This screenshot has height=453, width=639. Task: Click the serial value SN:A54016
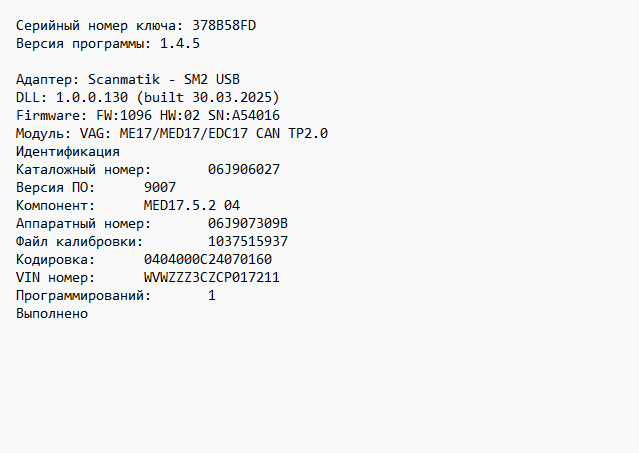(x=244, y=115)
